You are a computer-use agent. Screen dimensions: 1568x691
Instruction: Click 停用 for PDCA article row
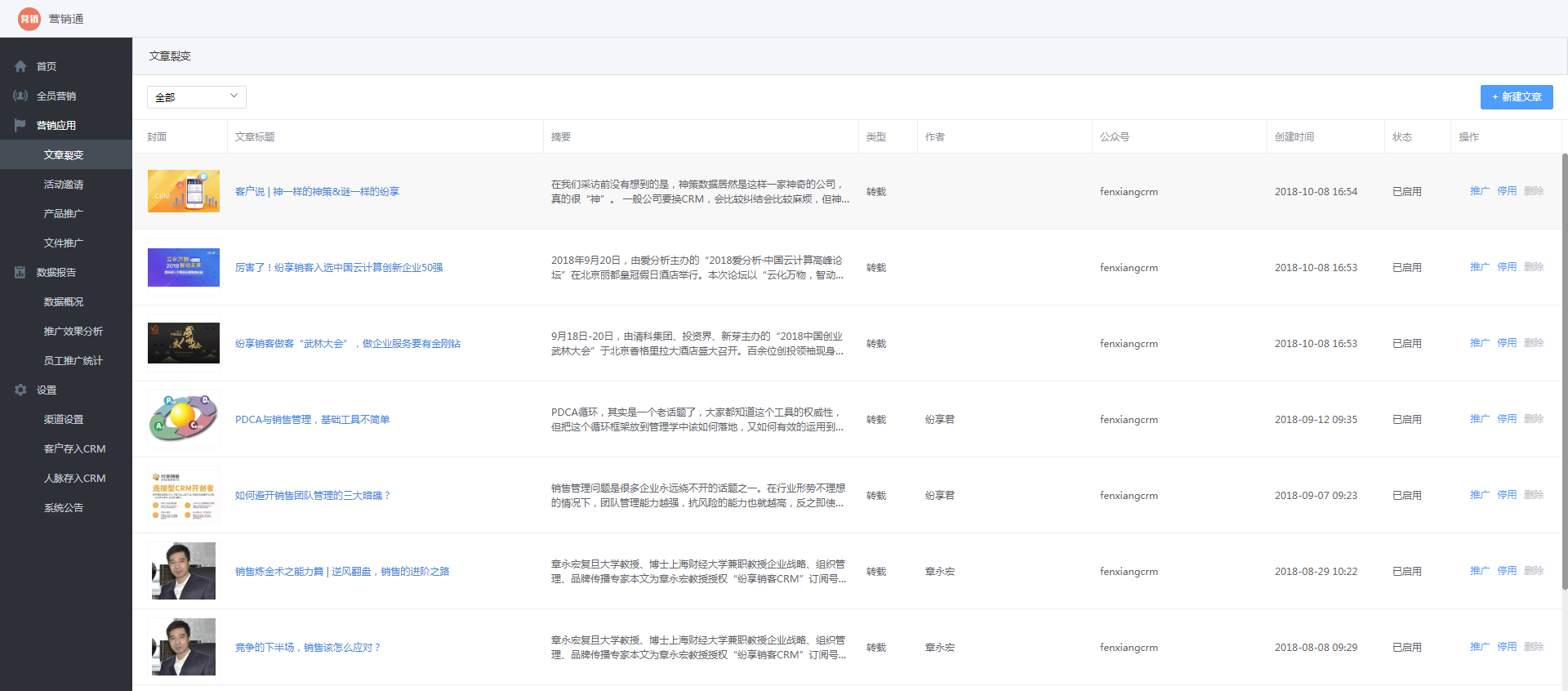pyautogui.click(x=1507, y=418)
